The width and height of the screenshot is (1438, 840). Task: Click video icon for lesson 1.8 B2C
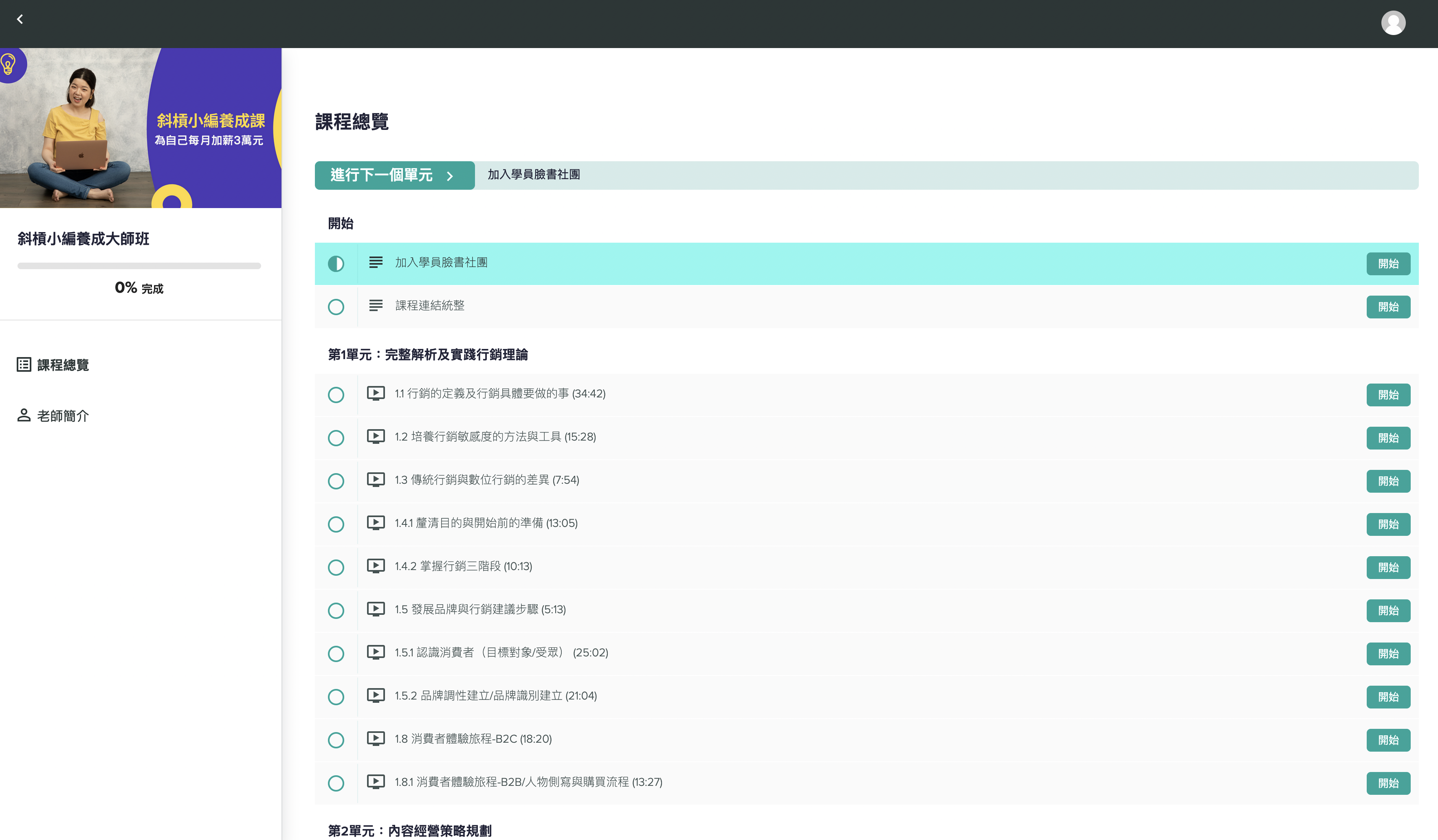coord(376,739)
